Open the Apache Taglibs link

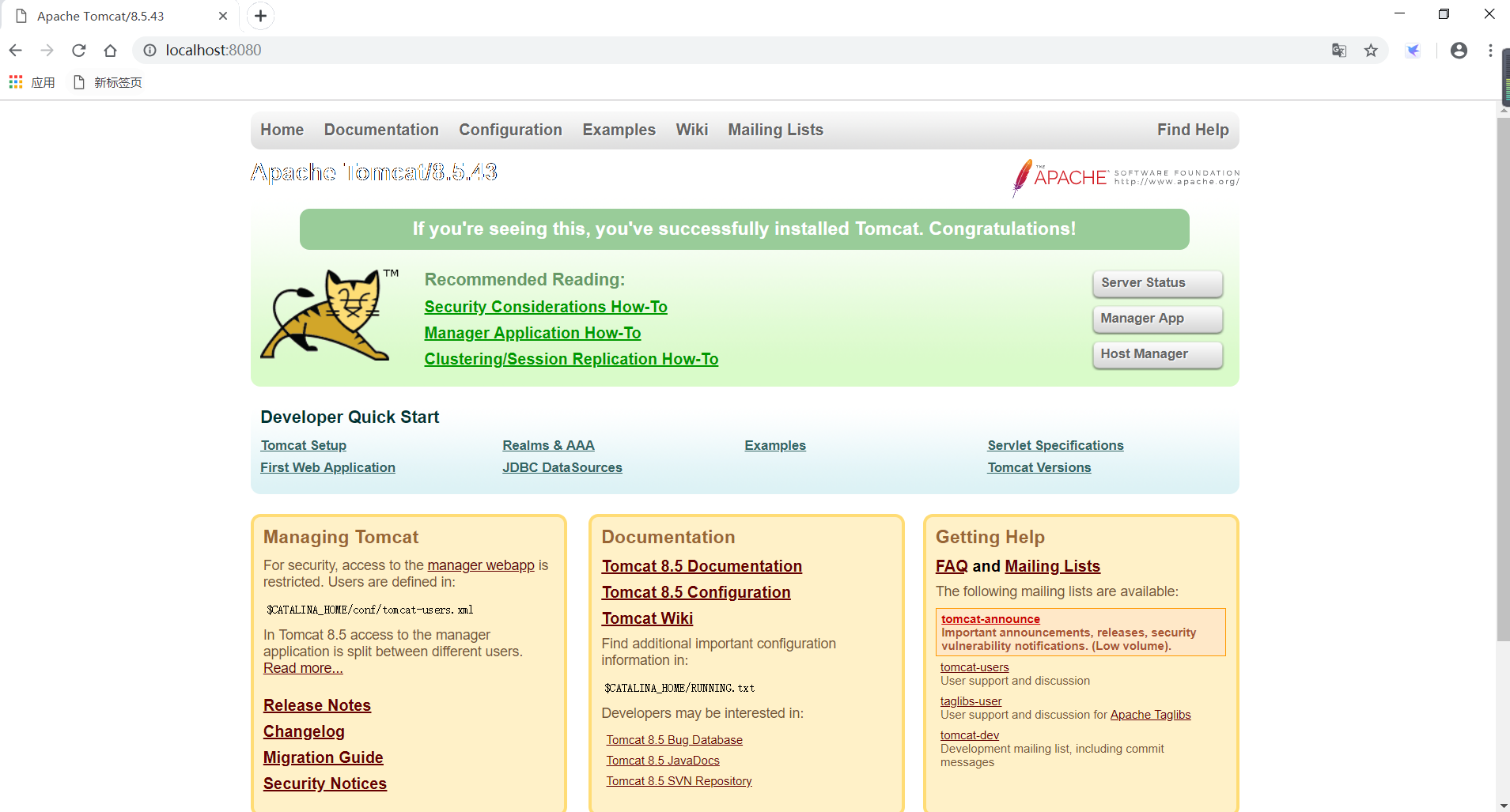1150,715
